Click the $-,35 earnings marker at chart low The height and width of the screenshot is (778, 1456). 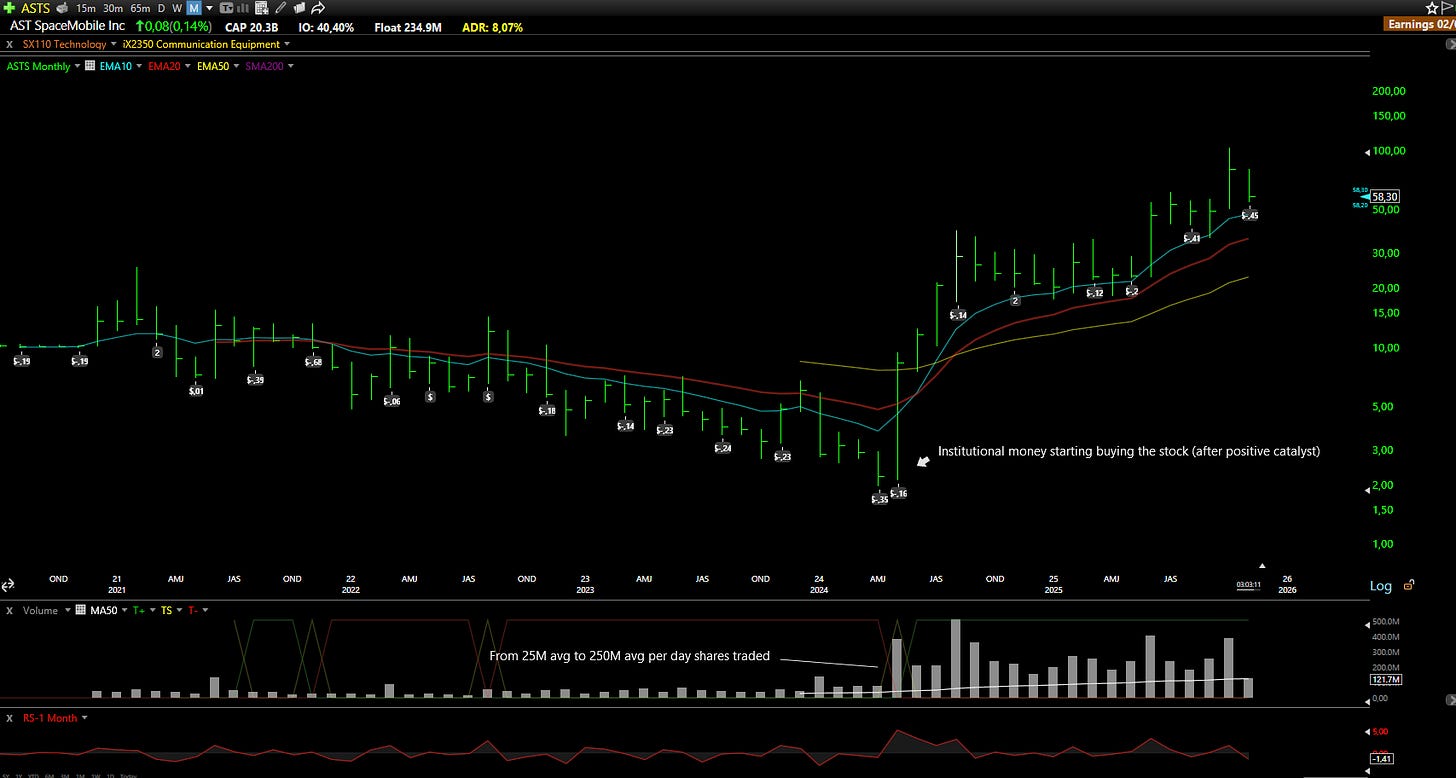point(879,498)
